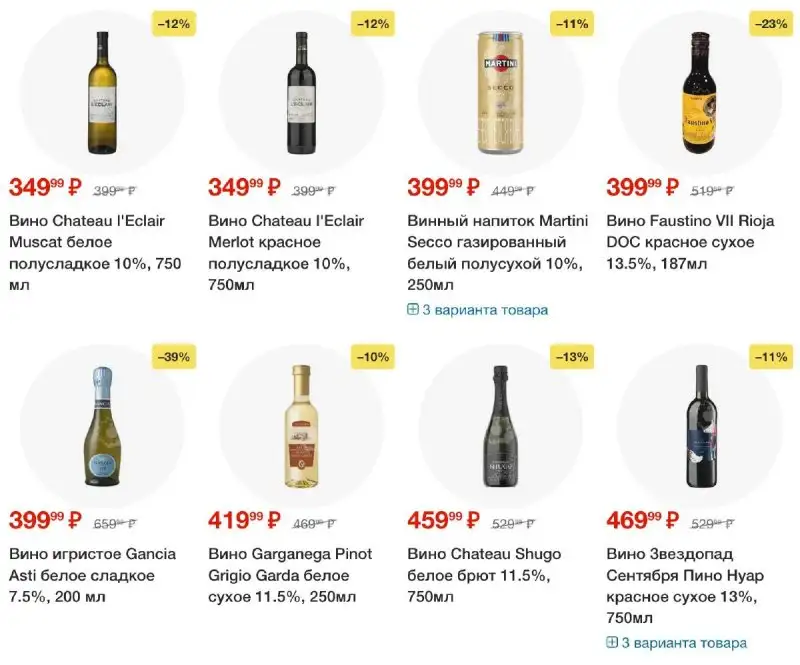800x665 pixels.
Task: Click the Gancia Asti bottle image
Action: pyautogui.click(x=102, y=425)
